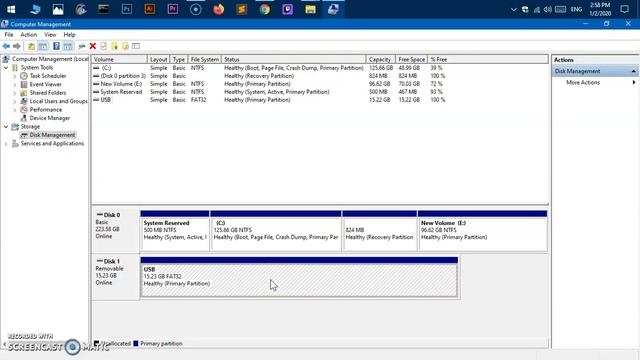Expand the Shared Folders node arrow
The image size is (640, 360).
tap(15, 93)
